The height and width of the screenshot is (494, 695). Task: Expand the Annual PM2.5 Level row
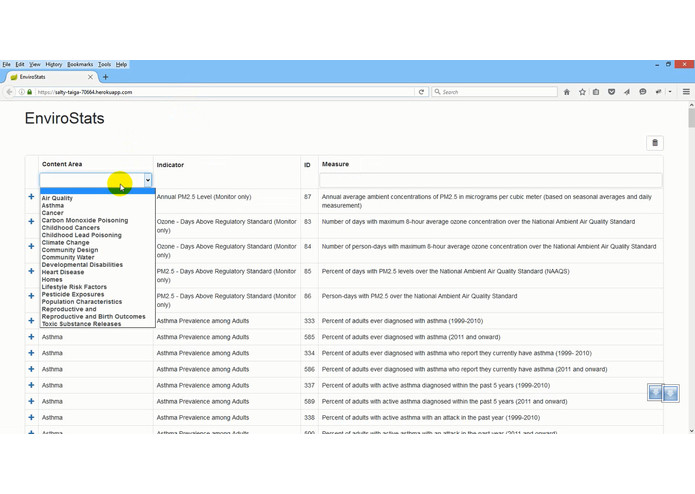pos(31,196)
